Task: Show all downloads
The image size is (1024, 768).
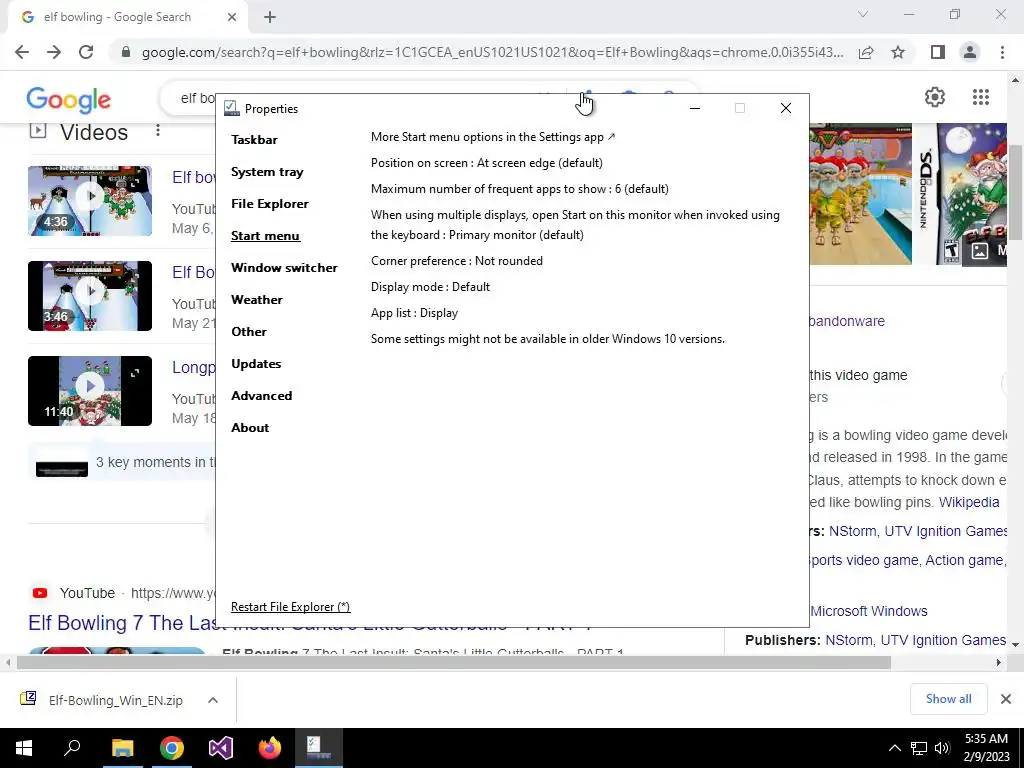Action: point(948,699)
